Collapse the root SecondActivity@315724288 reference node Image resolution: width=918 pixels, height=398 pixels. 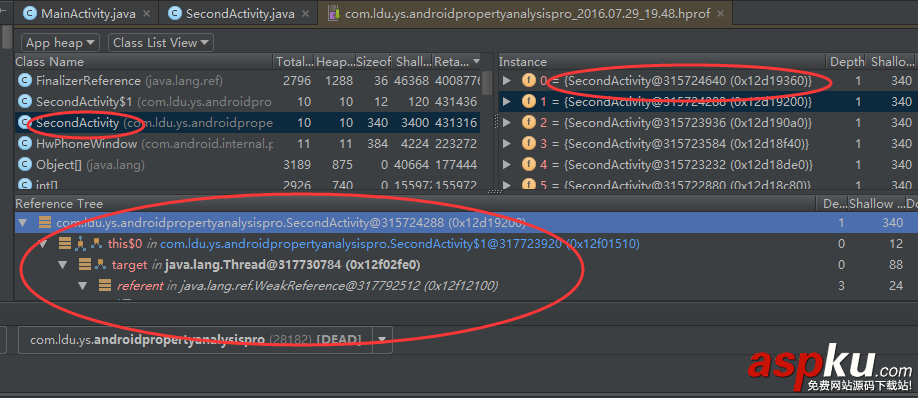[x=23, y=222]
